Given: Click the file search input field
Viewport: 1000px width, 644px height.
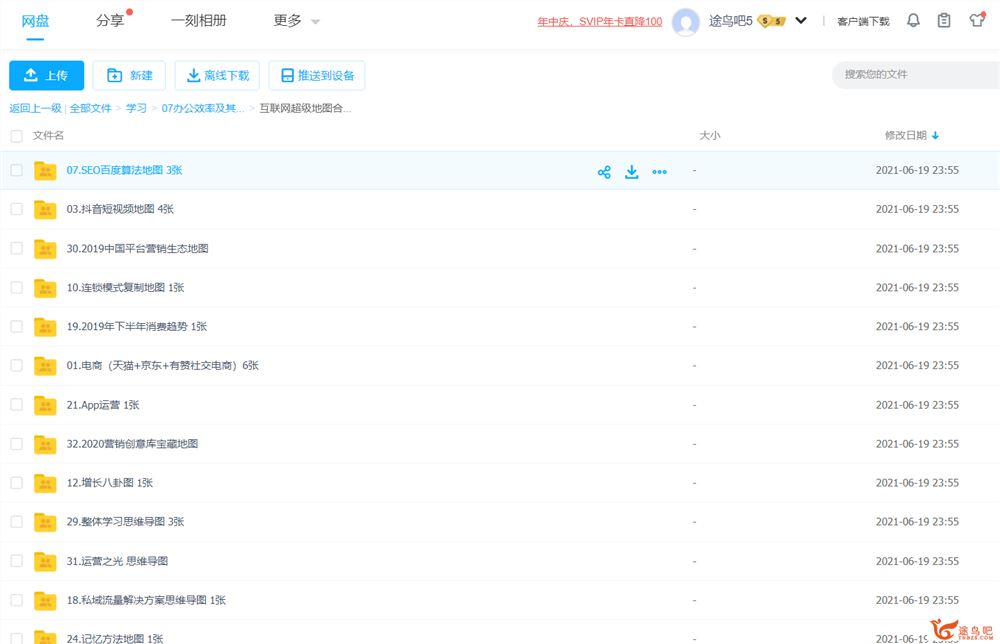Looking at the screenshot, I should (x=915, y=75).
